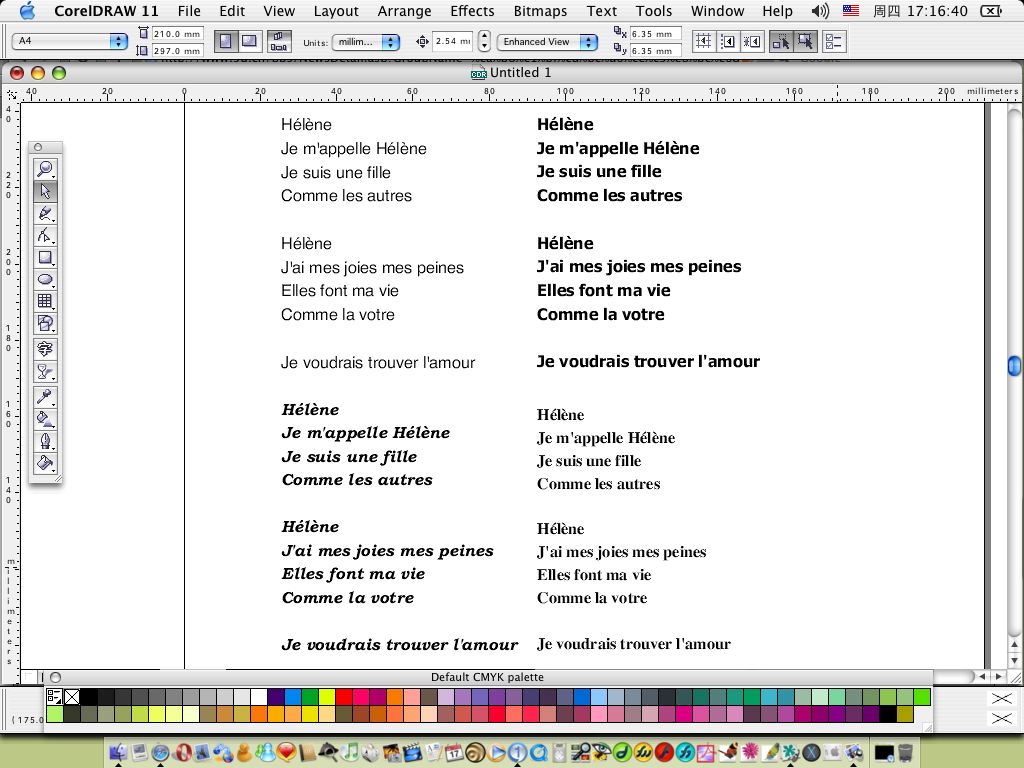Toggle Treat As Filled selection mode
This screenshot has width=1024, height=768.
point(805,41)
